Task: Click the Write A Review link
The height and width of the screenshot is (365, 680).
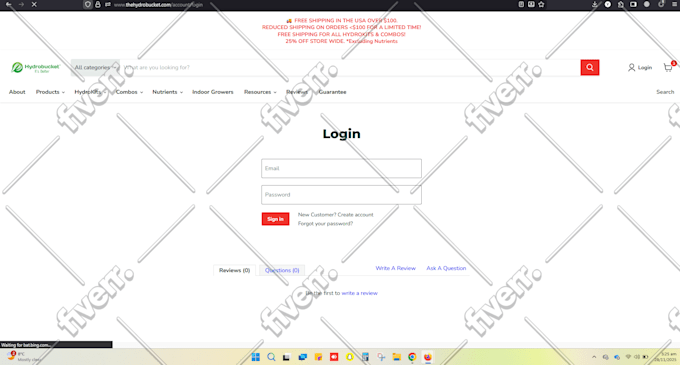Action: point(396,268)
